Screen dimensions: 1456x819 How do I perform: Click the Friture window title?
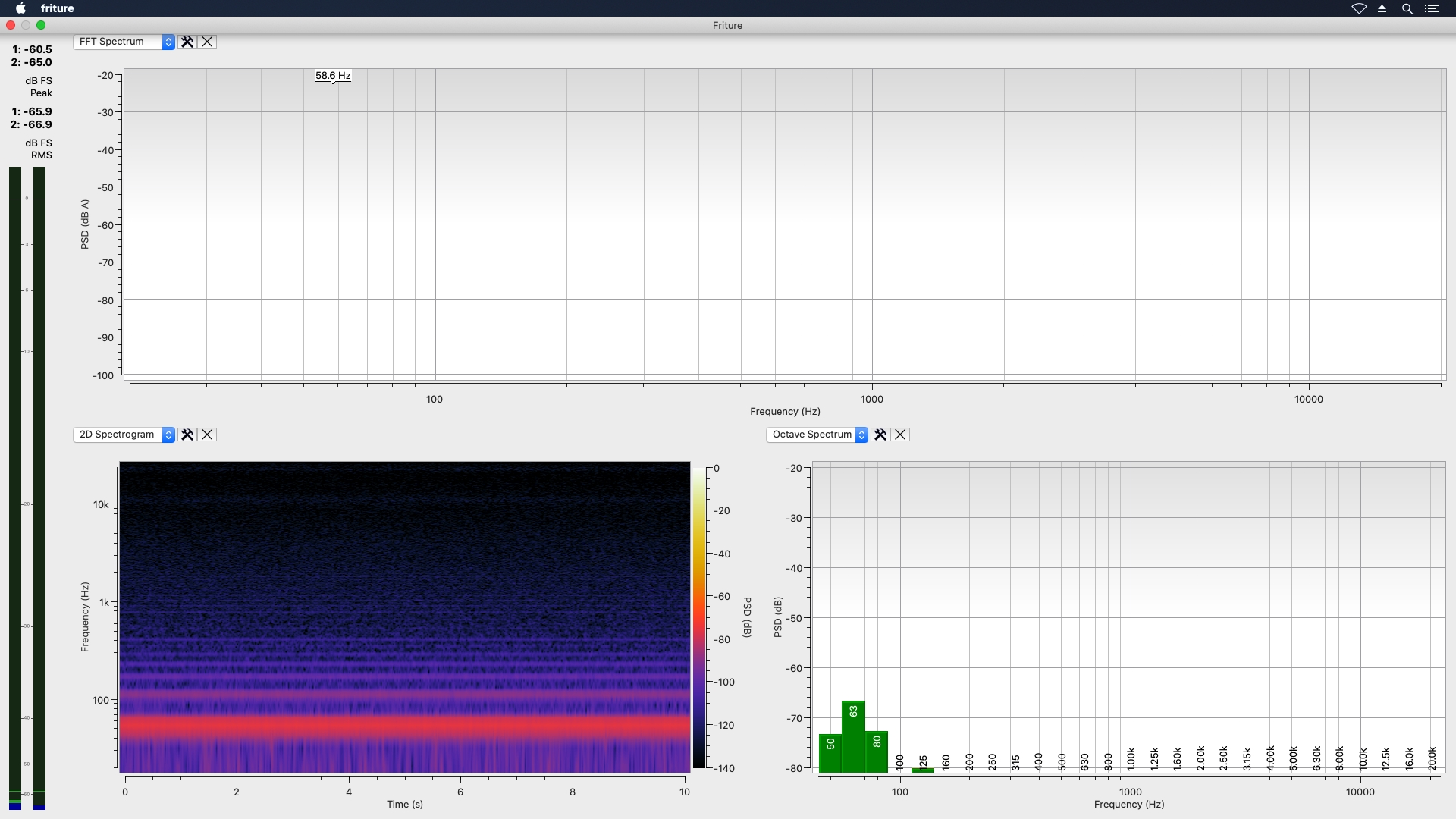click(727, 25)
